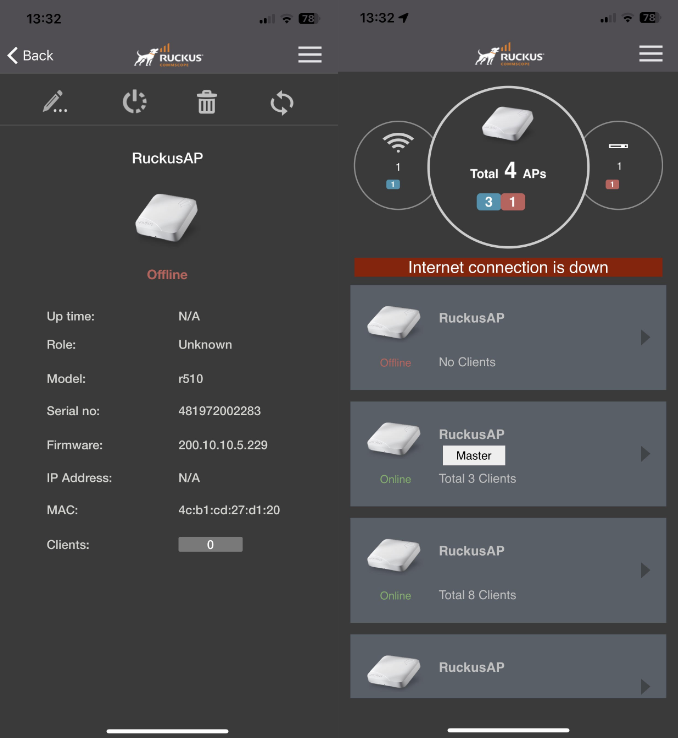The image size is (678, 739).
Task: Tap the refresh sync icon
Action: (282, 102)
